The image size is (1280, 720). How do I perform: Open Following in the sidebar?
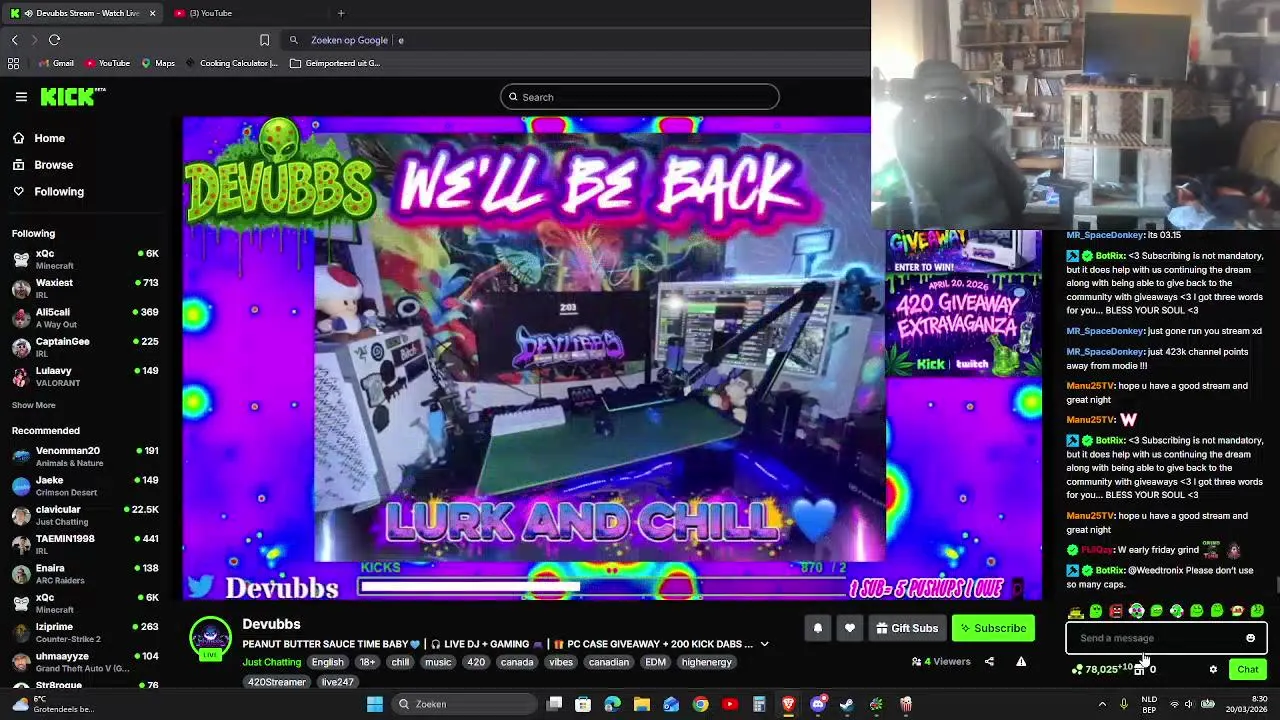pyautogui.click(x=59, y=191)
